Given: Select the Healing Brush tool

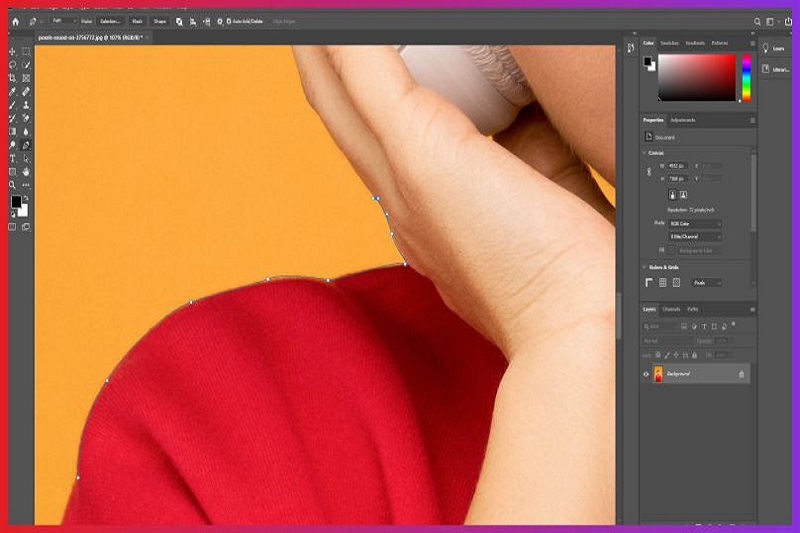Looking at the screenshot, I should 26,92.
